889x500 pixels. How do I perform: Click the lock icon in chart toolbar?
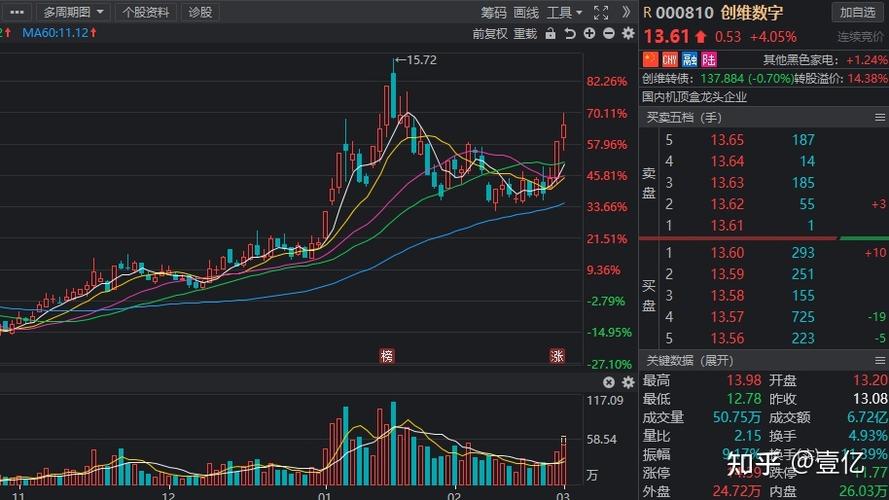tap(551, 33)
